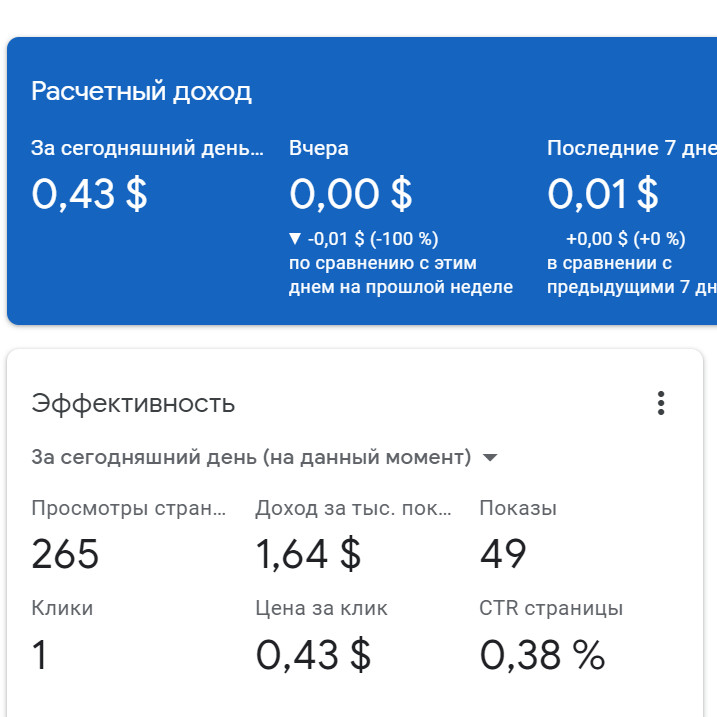Click the RPM value 1,64 $
717x717 pixels.
point(309,554)
